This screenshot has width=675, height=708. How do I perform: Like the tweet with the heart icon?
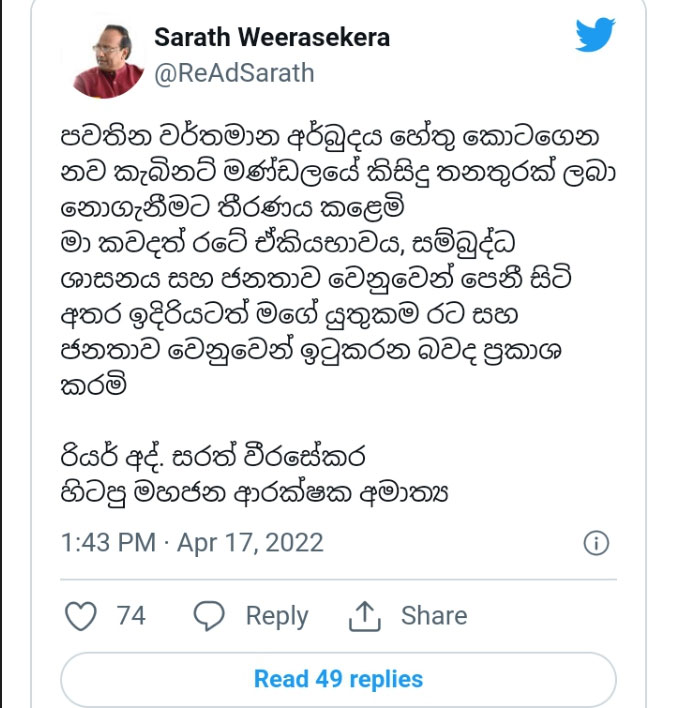[x=80, y=616]
